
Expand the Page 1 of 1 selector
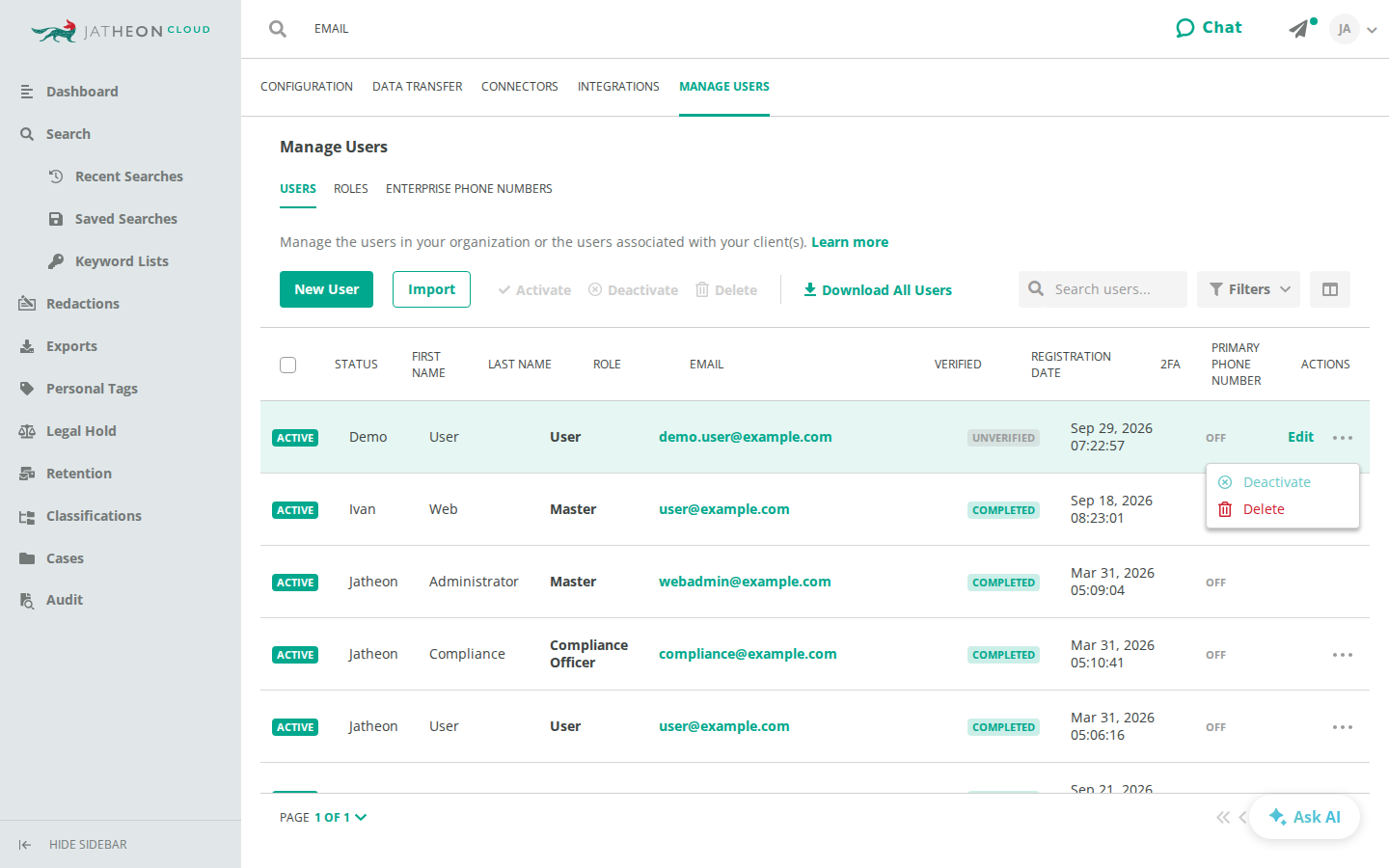click(340, 817)
